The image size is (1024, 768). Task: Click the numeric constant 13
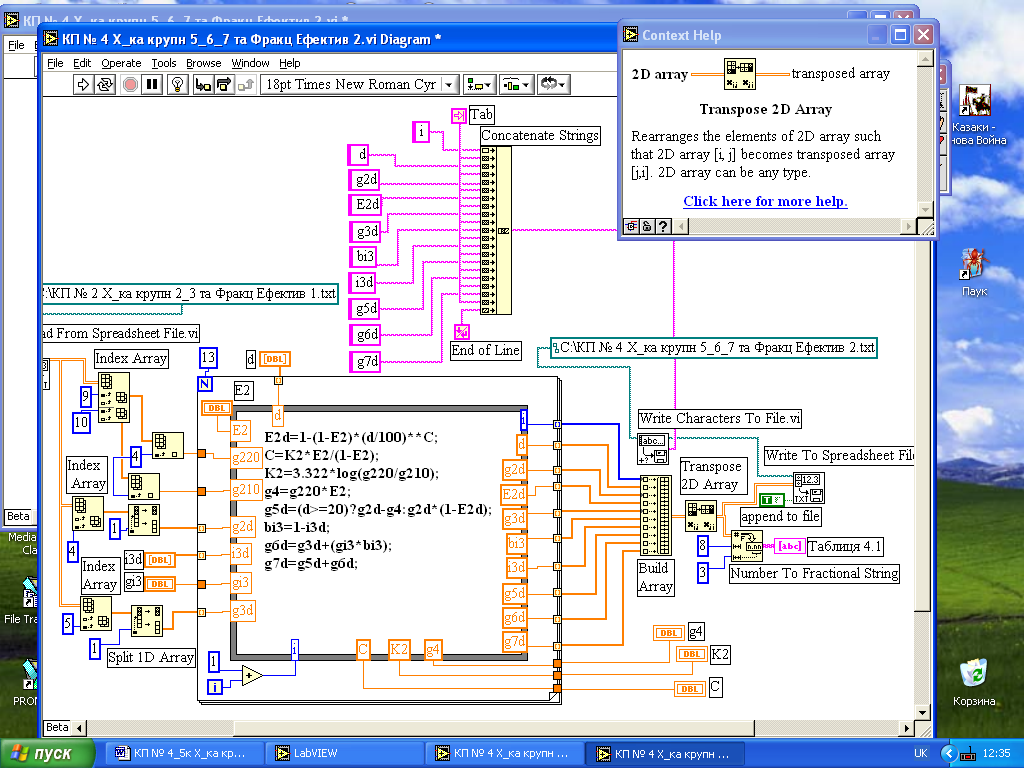pyautogui.click(x=208, y=358)
